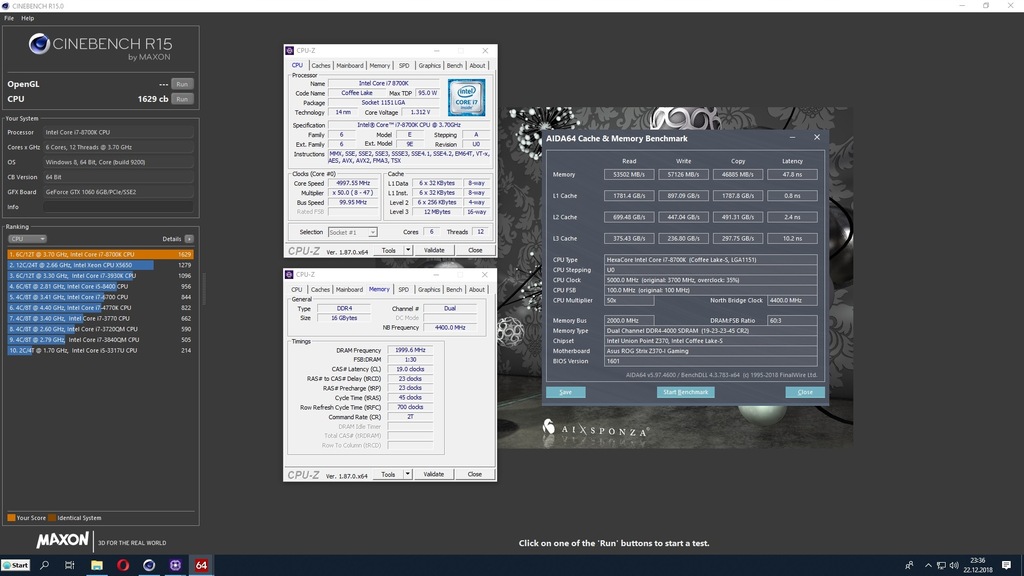Click the Processor field in Your System

click(x=118, y=133)
